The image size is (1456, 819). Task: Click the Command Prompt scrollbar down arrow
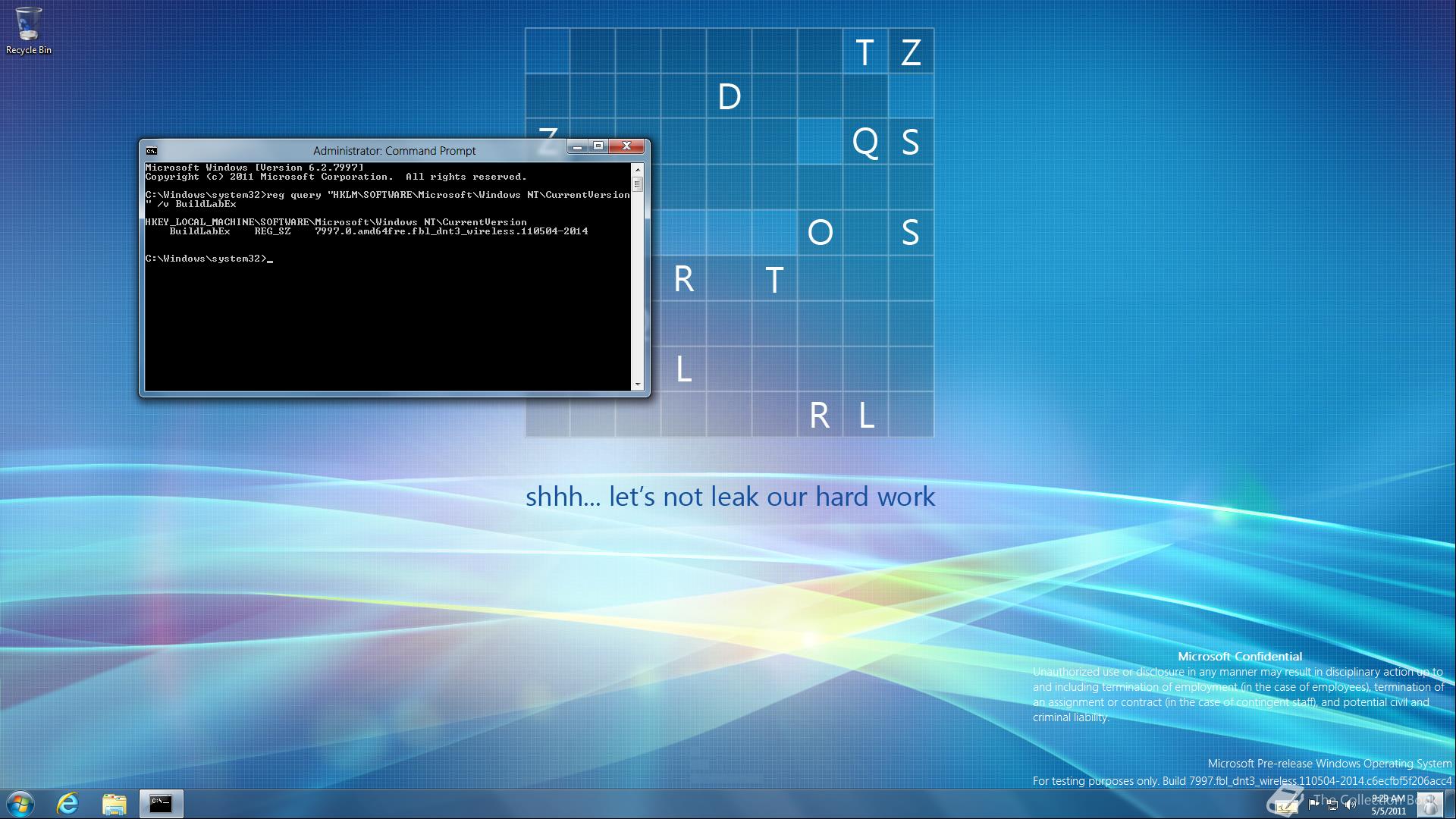(x=637, y=384)
